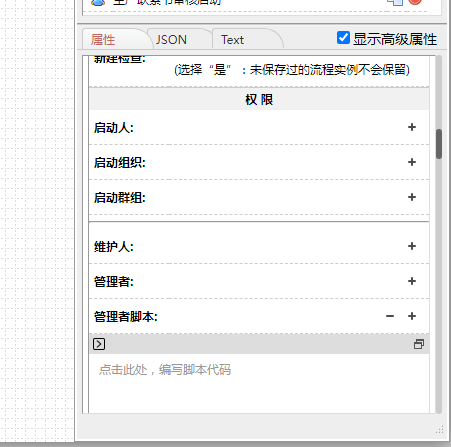The image size is (451, 447).
Task: Click the 管理者脚本 label
Action: point(126,317)
